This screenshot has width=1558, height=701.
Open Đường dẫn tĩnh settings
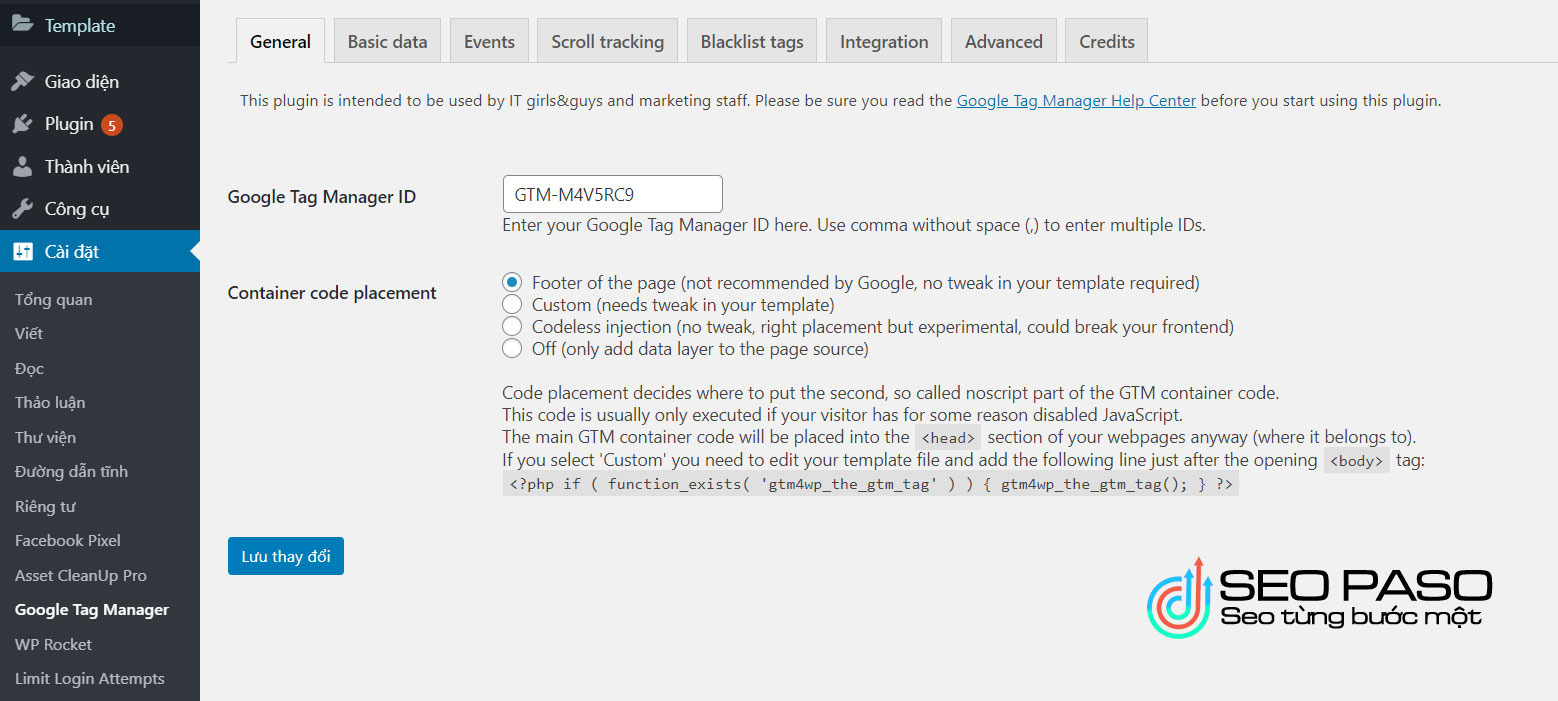(71, 471)
